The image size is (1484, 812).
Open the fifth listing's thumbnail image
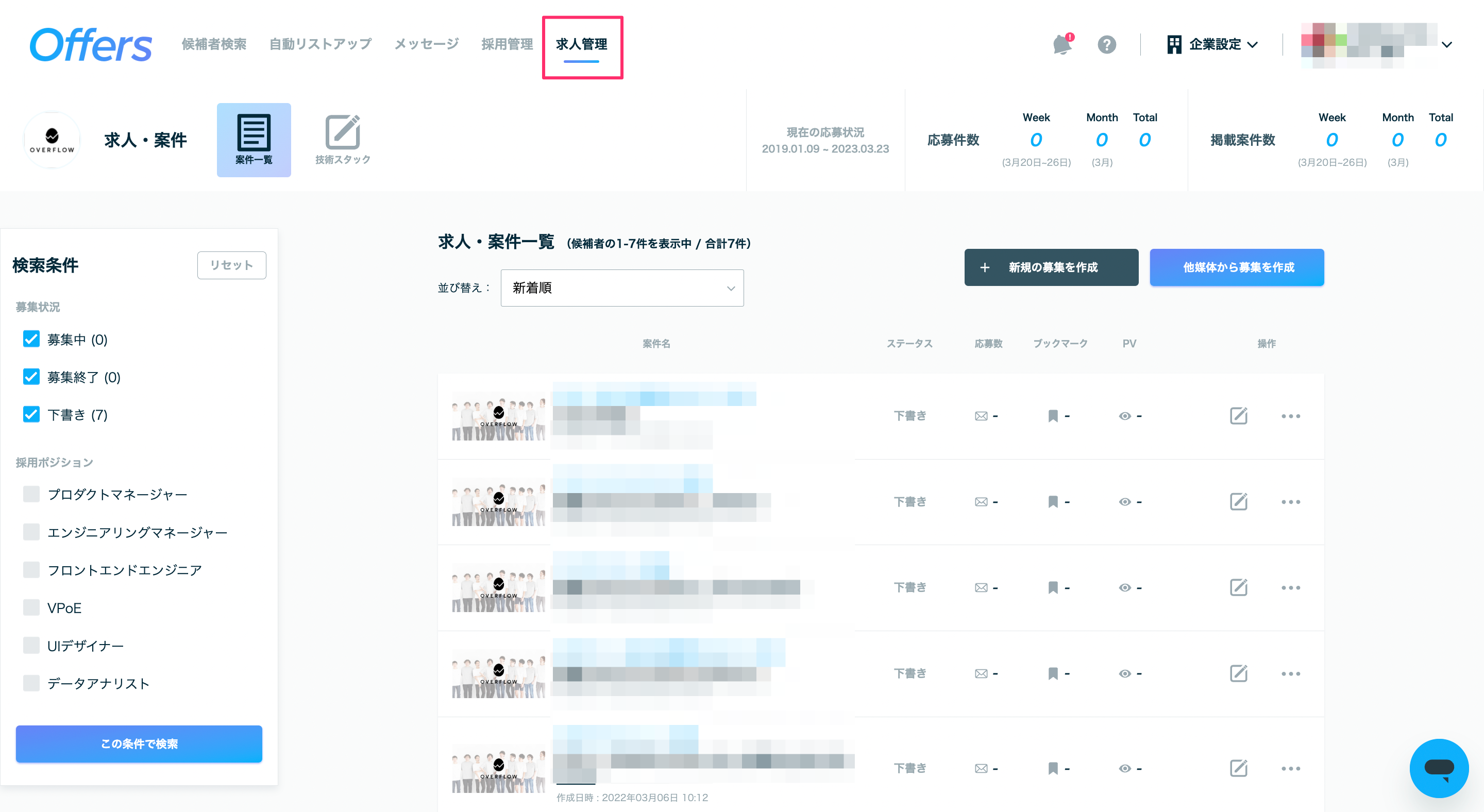pyautogui.click(x=499, y=769)
